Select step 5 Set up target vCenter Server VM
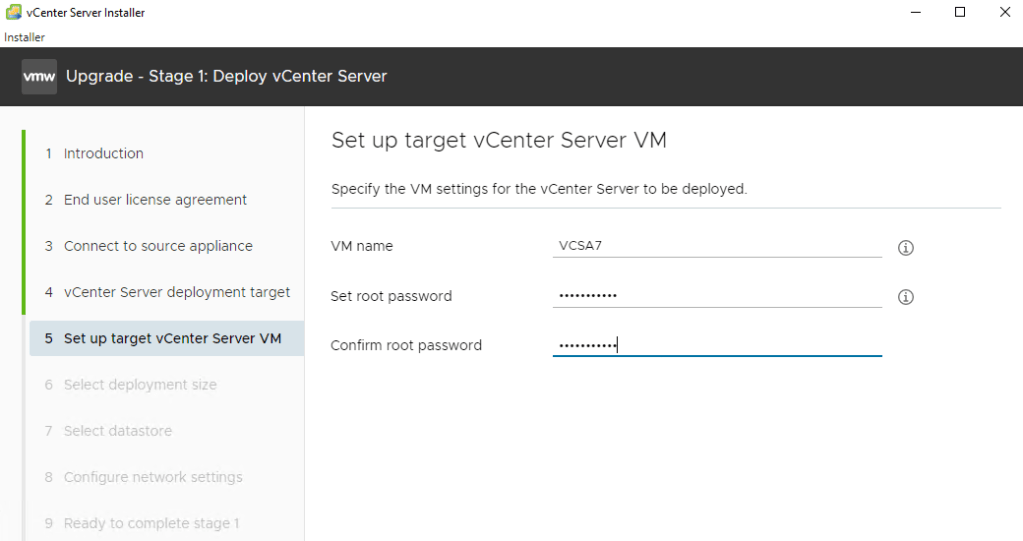This screenshot has width=1023, height=541. click(172, 339)
